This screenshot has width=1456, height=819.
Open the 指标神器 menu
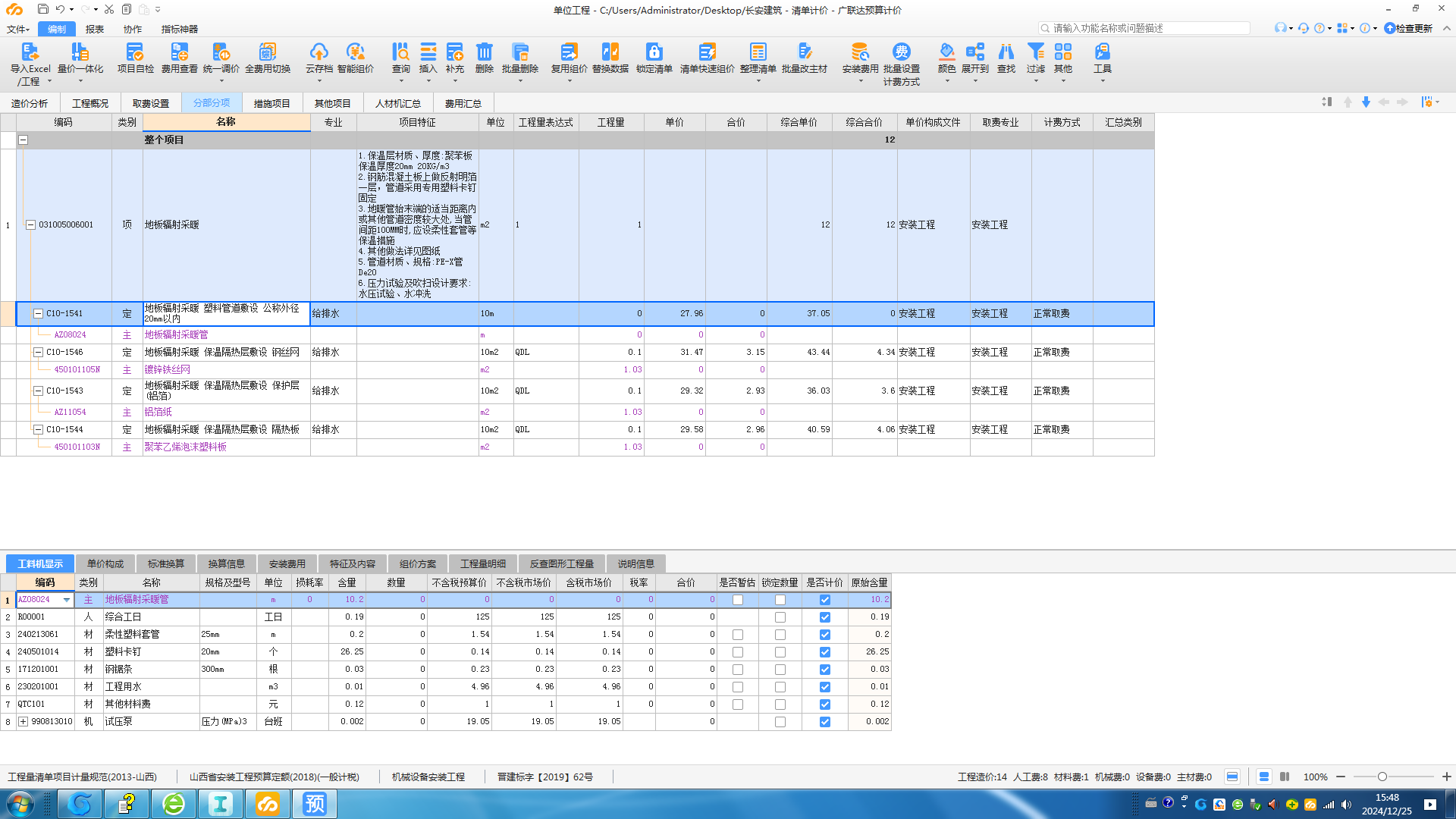179,29
